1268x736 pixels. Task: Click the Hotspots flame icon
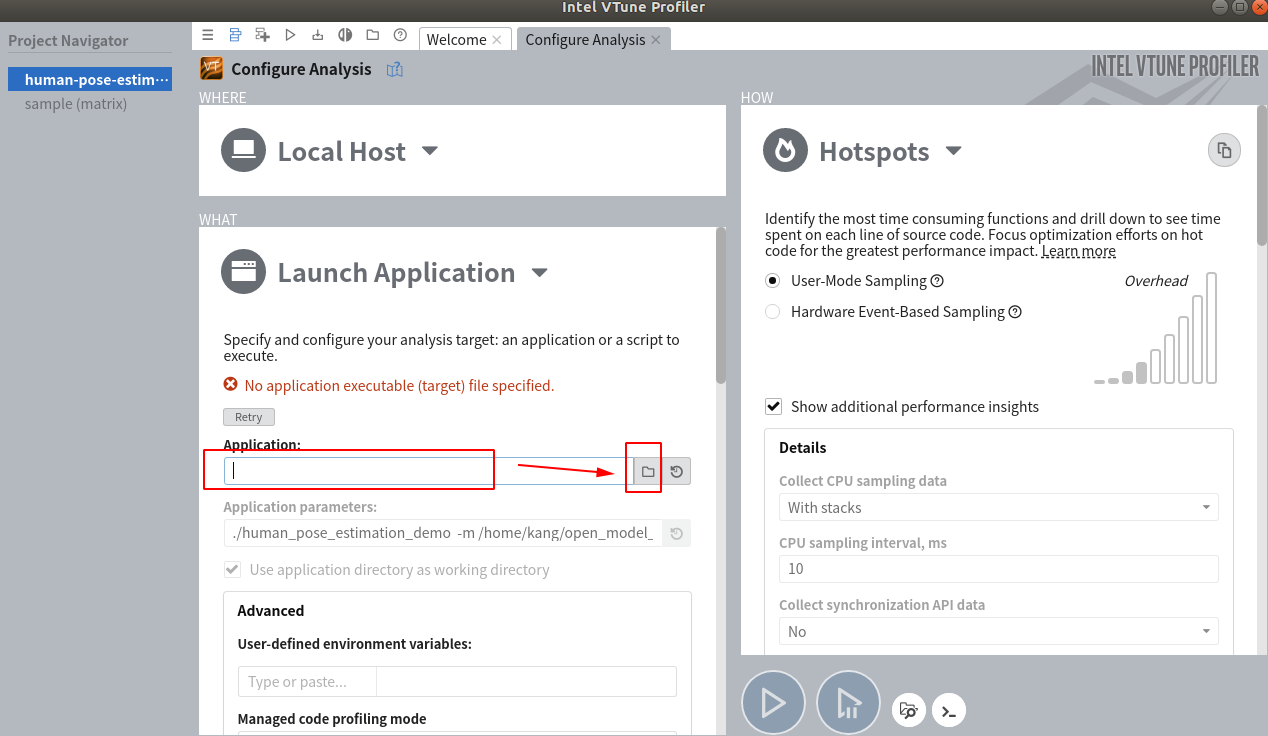click(x=786, y=151)
